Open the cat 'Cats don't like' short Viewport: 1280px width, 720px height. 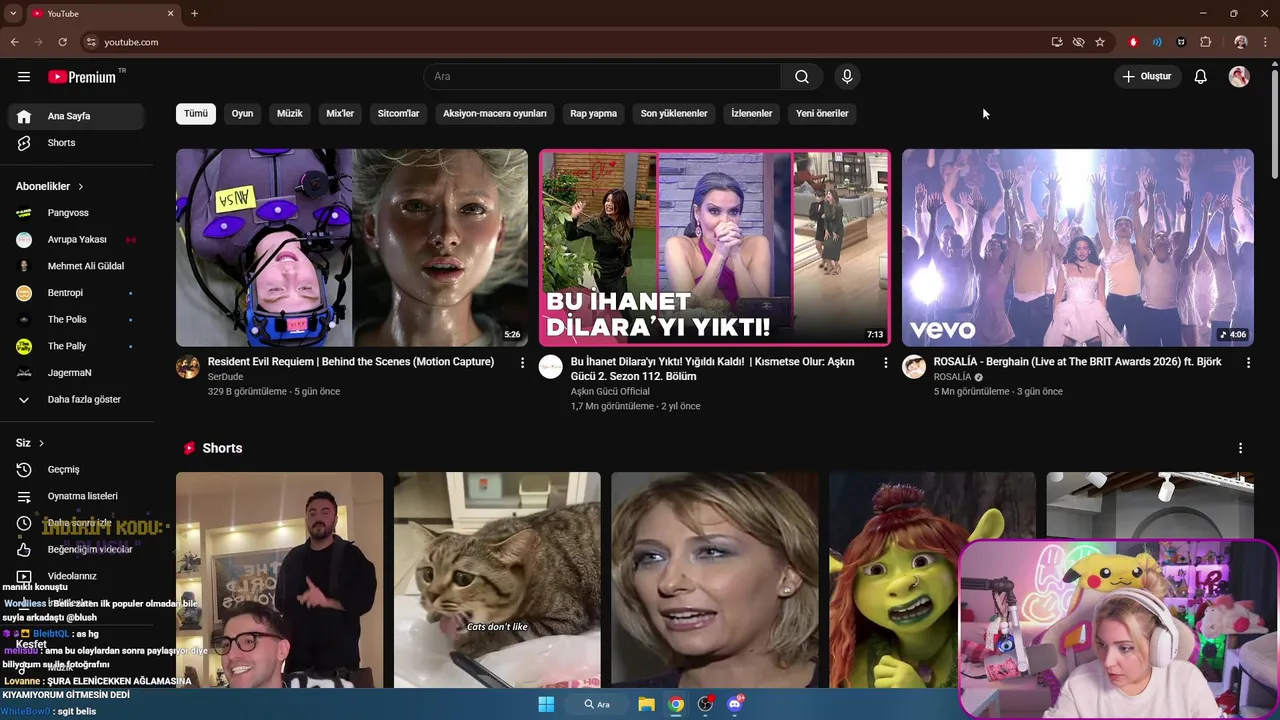click(x=497, y=580)
